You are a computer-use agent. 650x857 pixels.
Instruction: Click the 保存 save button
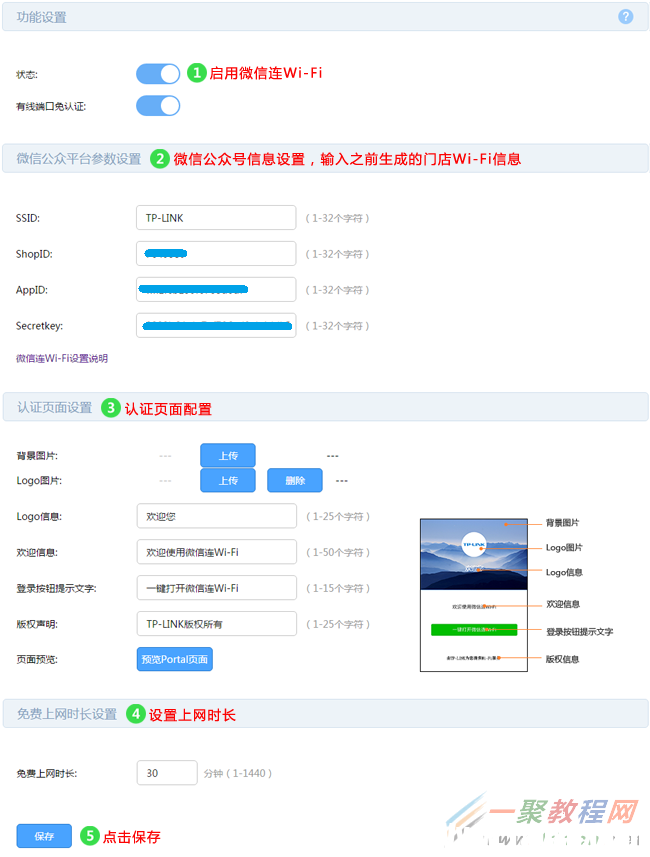44,836
